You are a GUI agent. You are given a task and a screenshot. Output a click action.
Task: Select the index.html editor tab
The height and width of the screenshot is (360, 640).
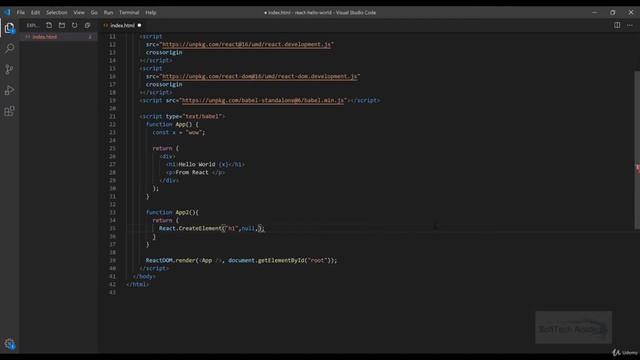[x=122, y=25]
